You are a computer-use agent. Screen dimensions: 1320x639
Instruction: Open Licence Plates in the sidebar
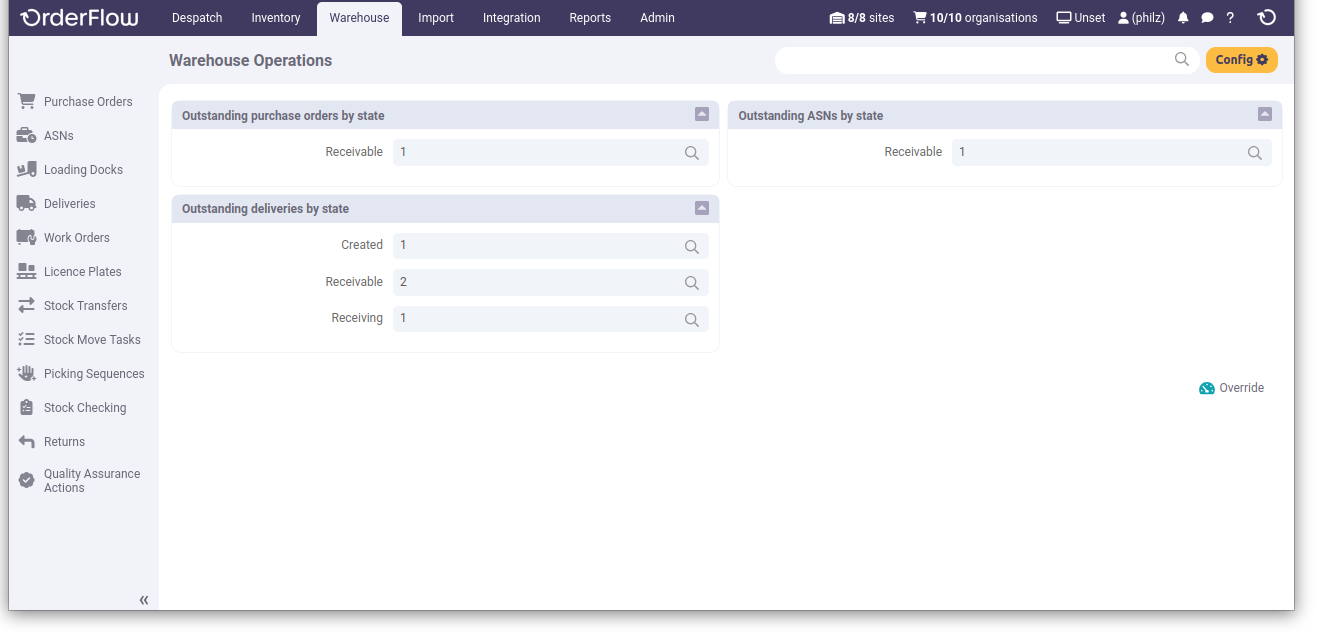82,272
